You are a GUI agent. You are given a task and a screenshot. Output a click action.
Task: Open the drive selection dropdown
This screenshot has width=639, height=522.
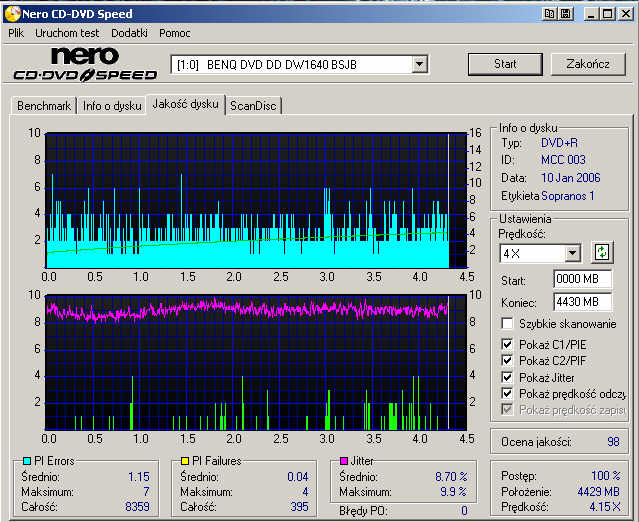pyautogui.click(x=419, y=64)
